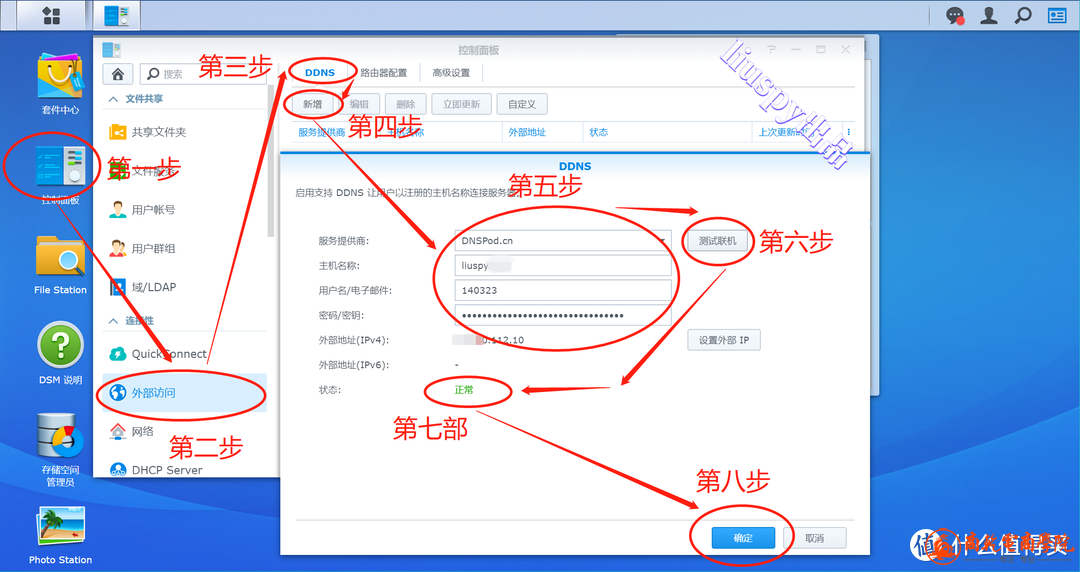
Task: Launch Control Panel desktop icon
Action: coord(60,174)
